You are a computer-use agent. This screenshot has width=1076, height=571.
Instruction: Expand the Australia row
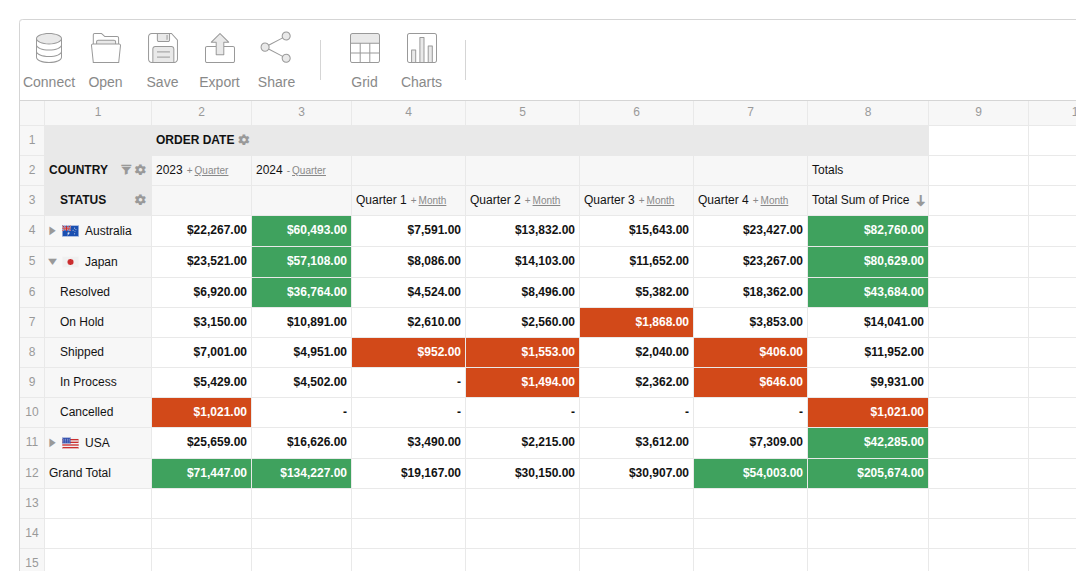point(53,231)
